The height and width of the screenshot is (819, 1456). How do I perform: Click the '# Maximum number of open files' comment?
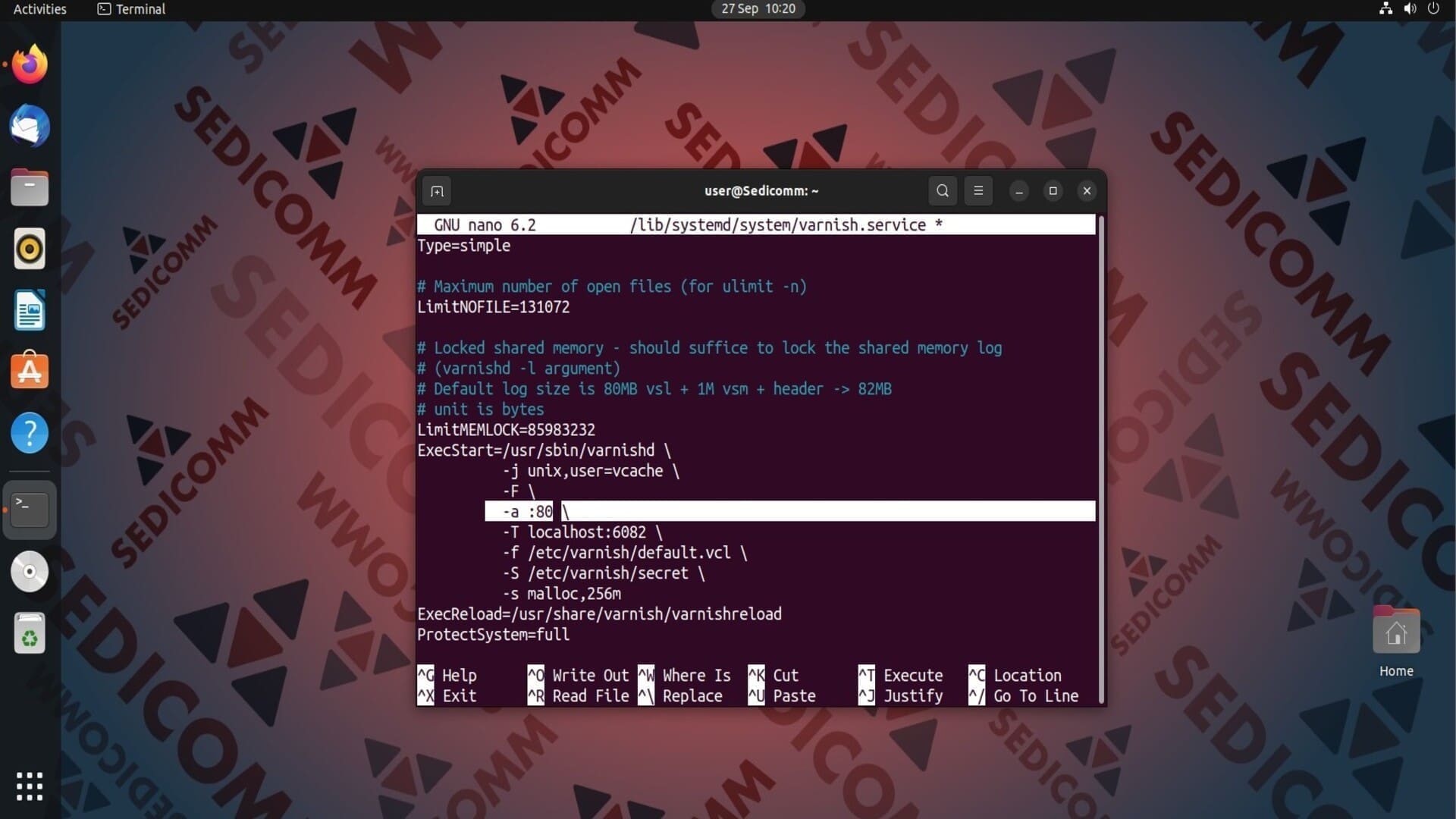[x=612, y=287]
